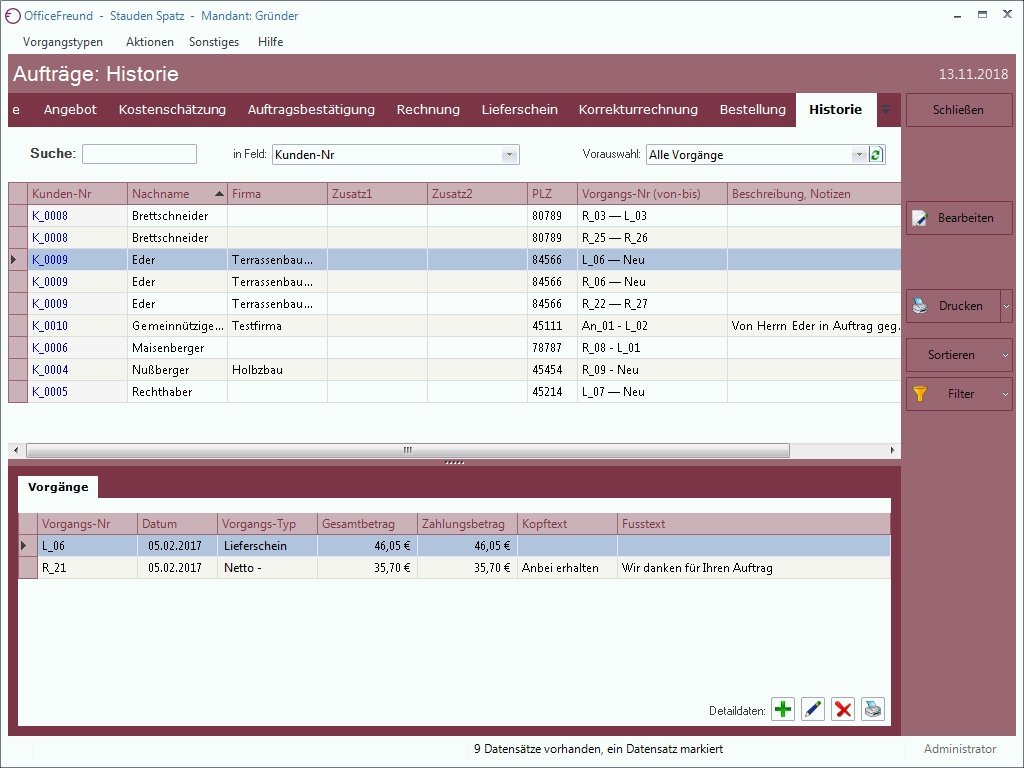Expand the Filter dropdown arrow
The height and width of the screenshot is (768, 1024).
[x=1005, y=394]
